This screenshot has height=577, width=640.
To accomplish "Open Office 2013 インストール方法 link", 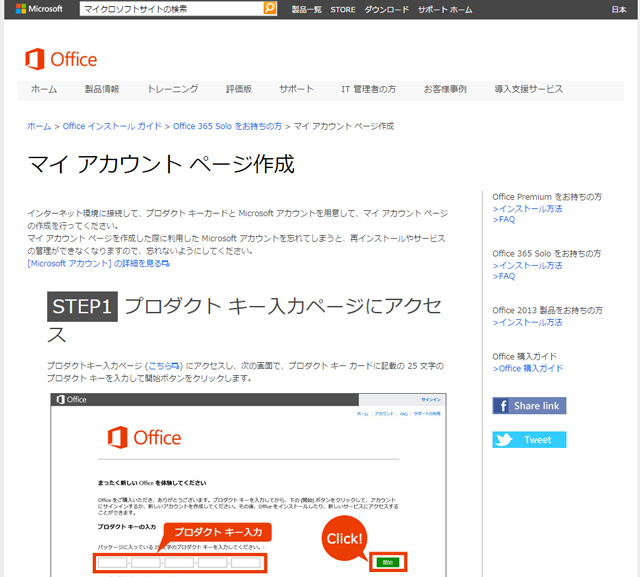I will tap(527, 322).
